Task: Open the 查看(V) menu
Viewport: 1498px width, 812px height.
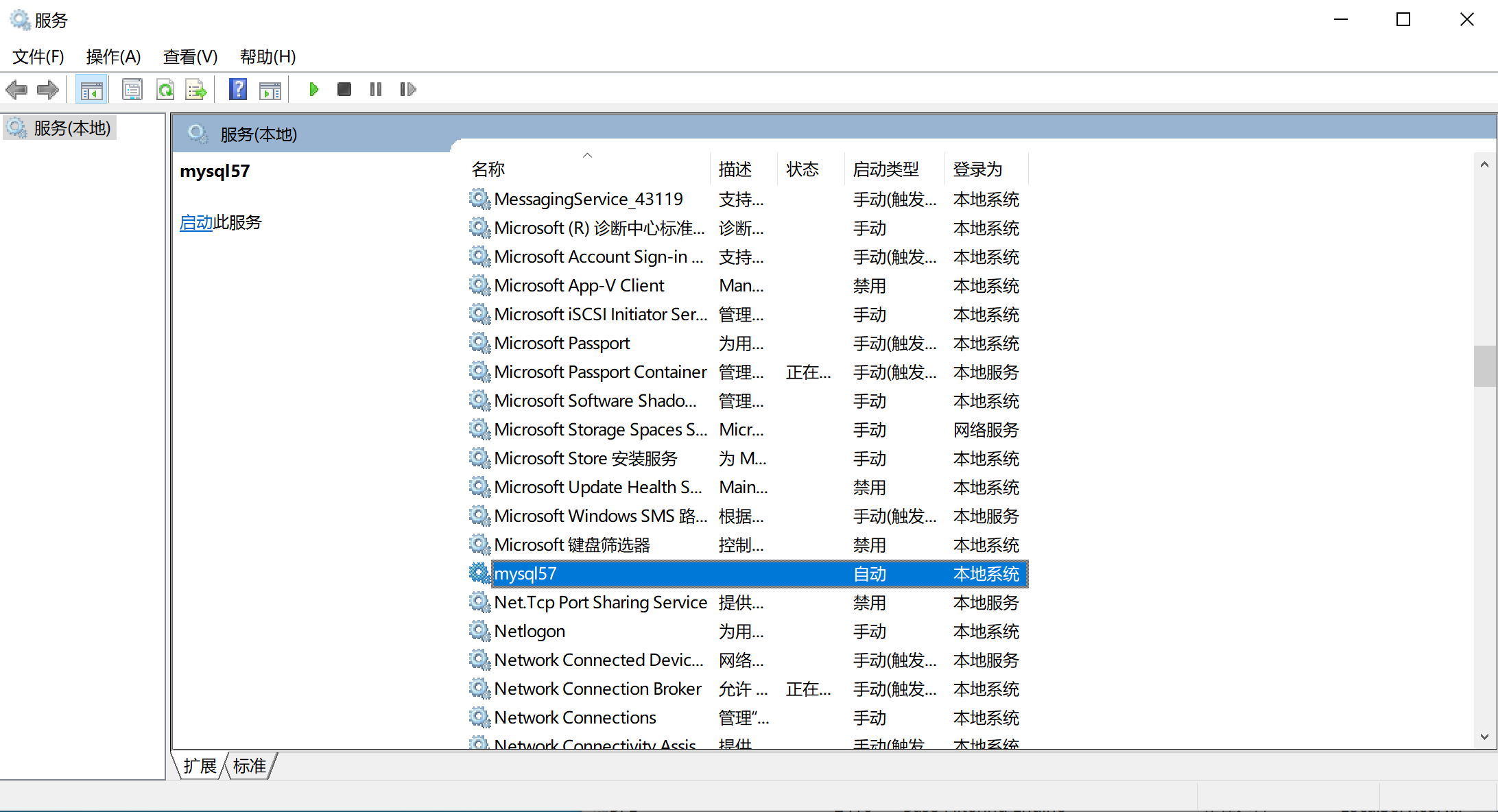Action: coord(190,56)
